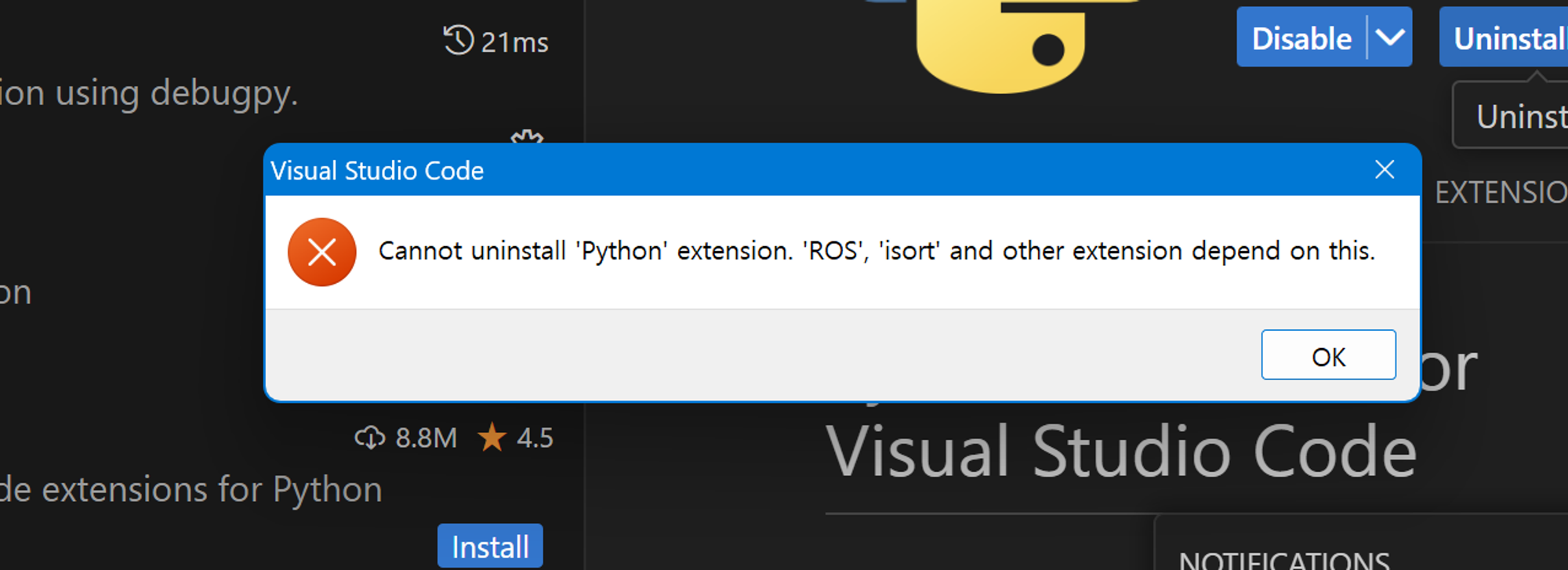Click the NOTIFICATIONS section label
The height and width of the screenshot is (570, 1568).
[1284, 560]
